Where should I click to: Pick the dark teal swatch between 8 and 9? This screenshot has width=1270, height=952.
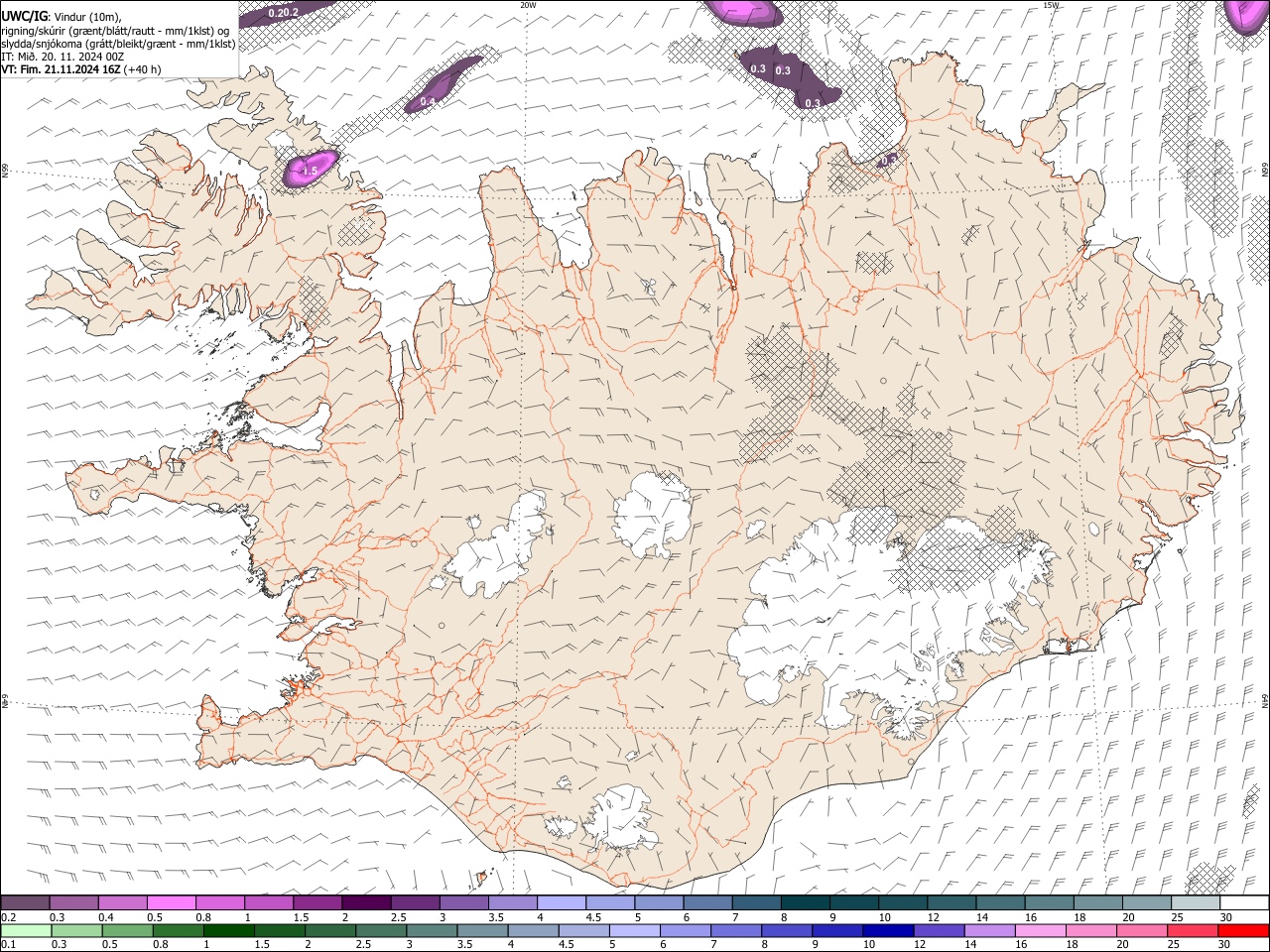click(804, 902)
